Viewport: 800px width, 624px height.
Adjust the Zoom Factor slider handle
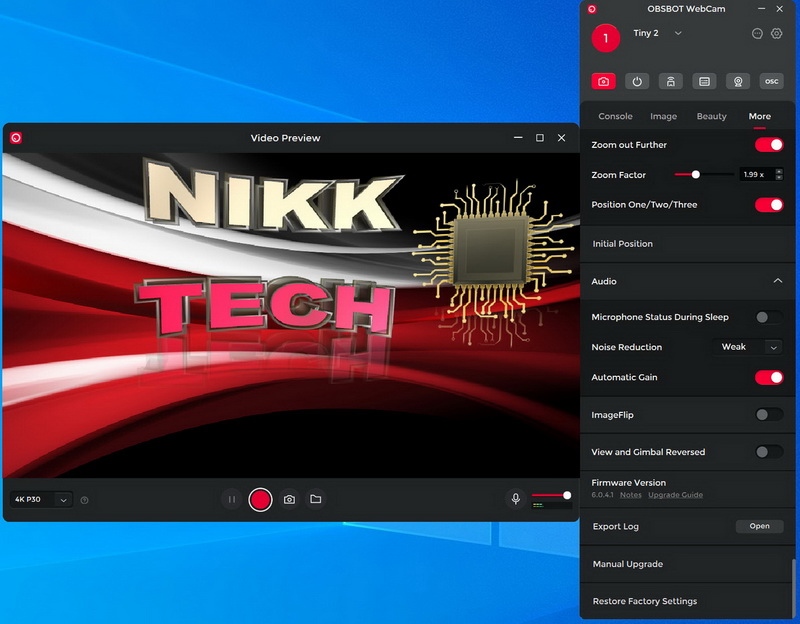(x=695, y=174)
